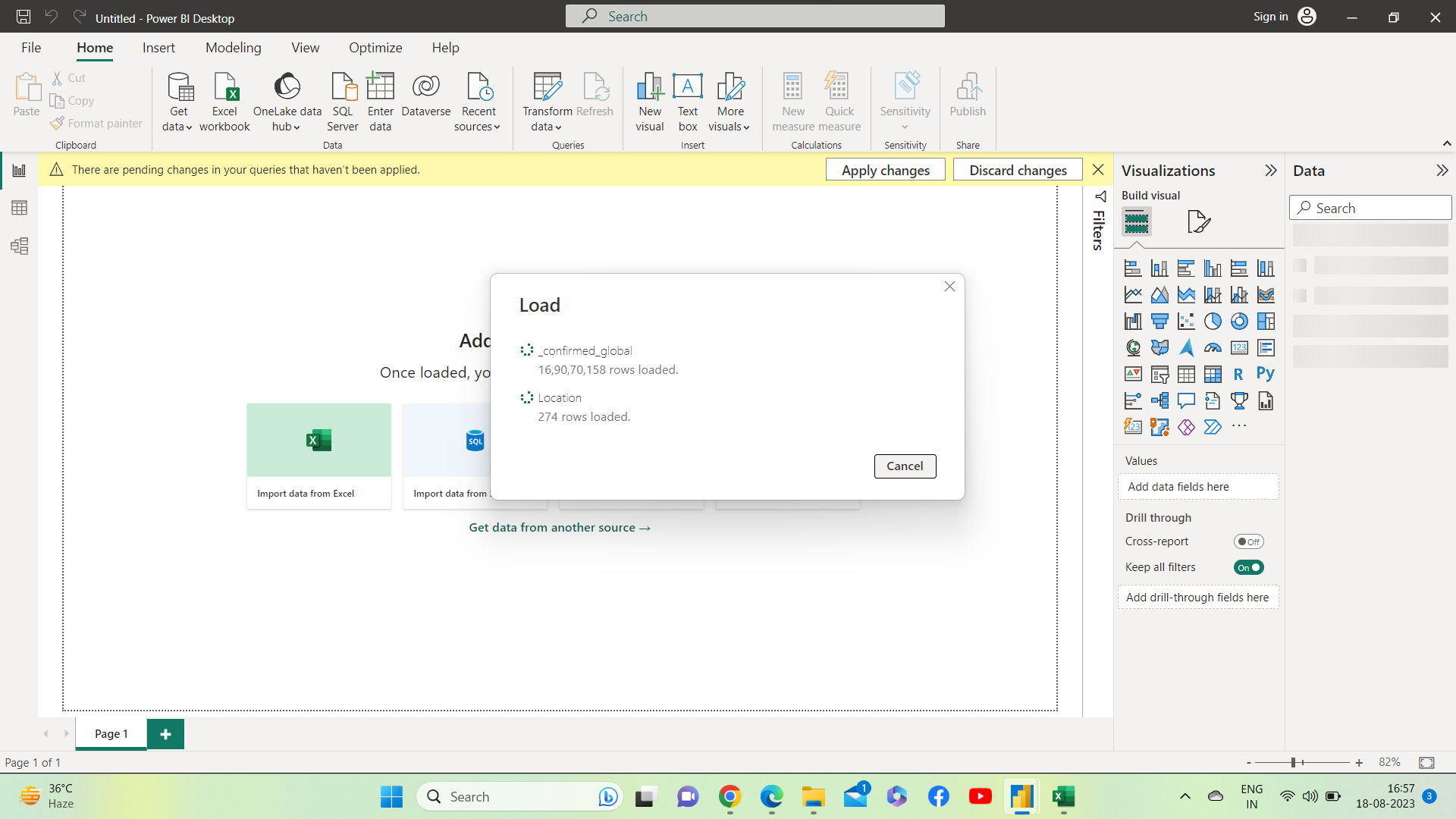Screen dimensions: 1456x819
Task: Switch to Table view in left sidebar
Action: 19,208
